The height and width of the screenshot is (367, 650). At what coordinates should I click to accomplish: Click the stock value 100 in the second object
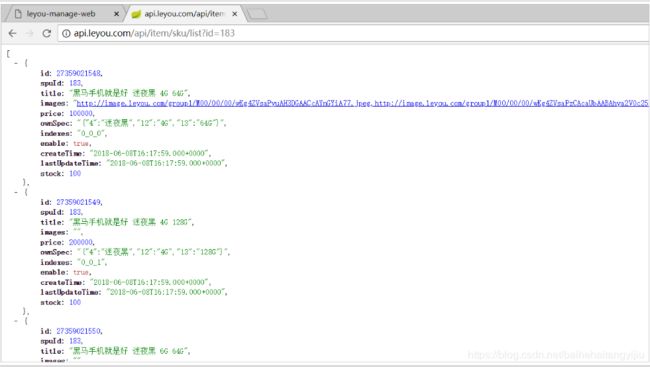75,302
